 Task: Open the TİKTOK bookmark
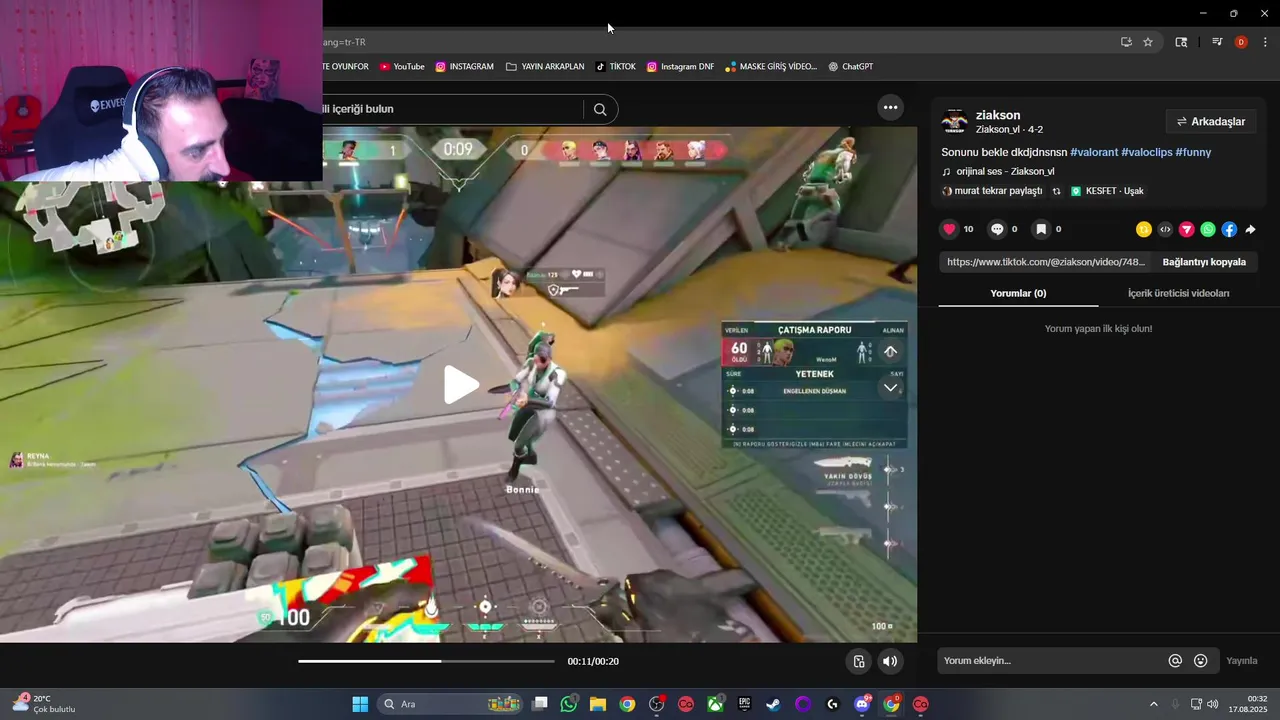pyautogui.click(x=615, y=67)
